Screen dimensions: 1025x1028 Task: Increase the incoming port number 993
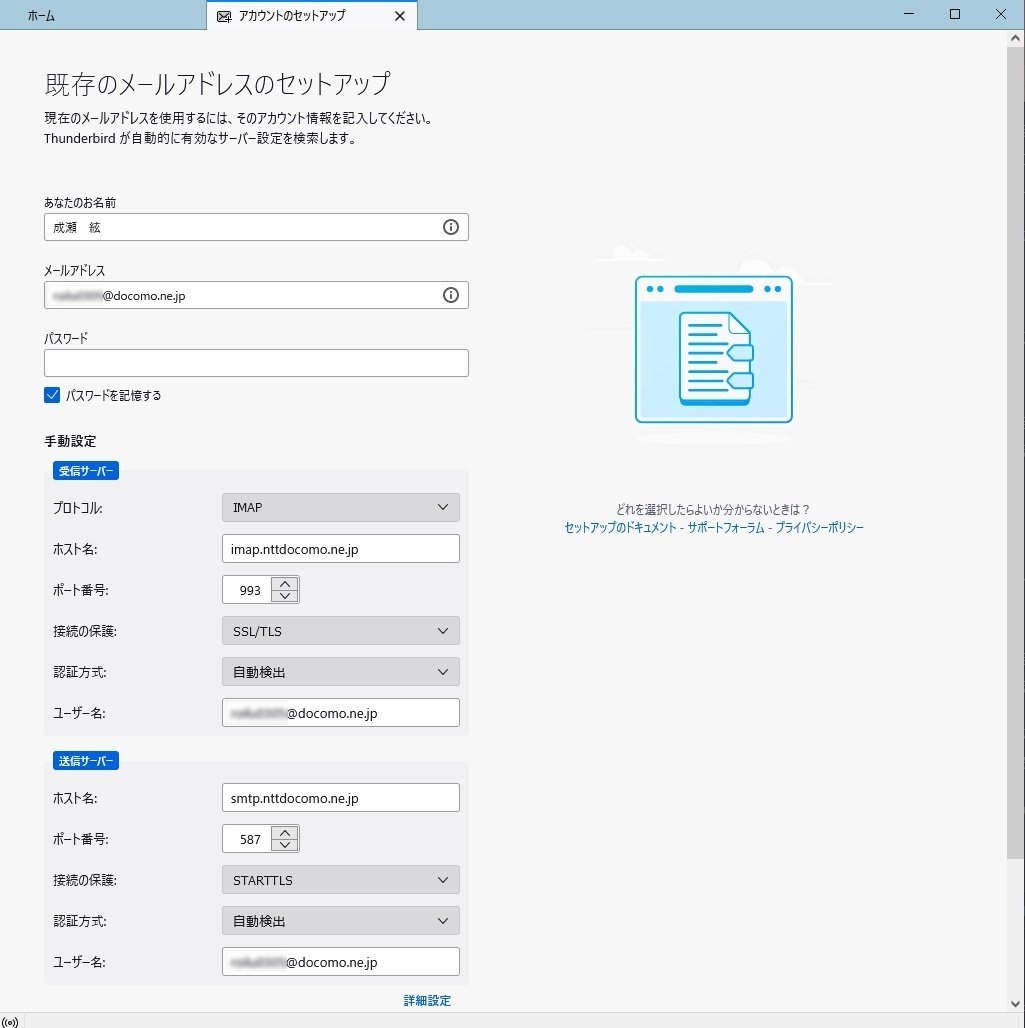(285, 583)
